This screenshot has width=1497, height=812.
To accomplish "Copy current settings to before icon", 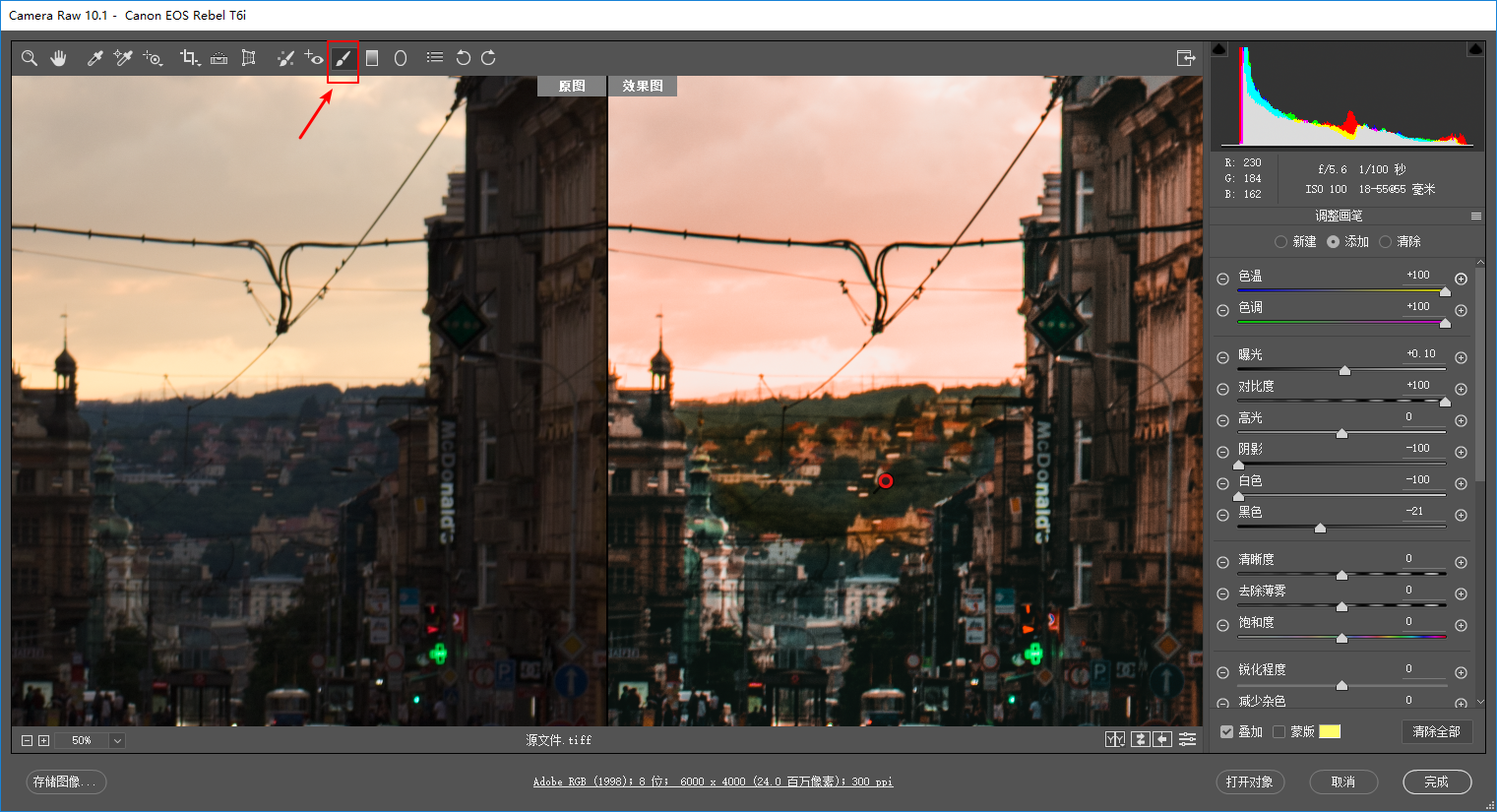I will (x=1162, y=739).
